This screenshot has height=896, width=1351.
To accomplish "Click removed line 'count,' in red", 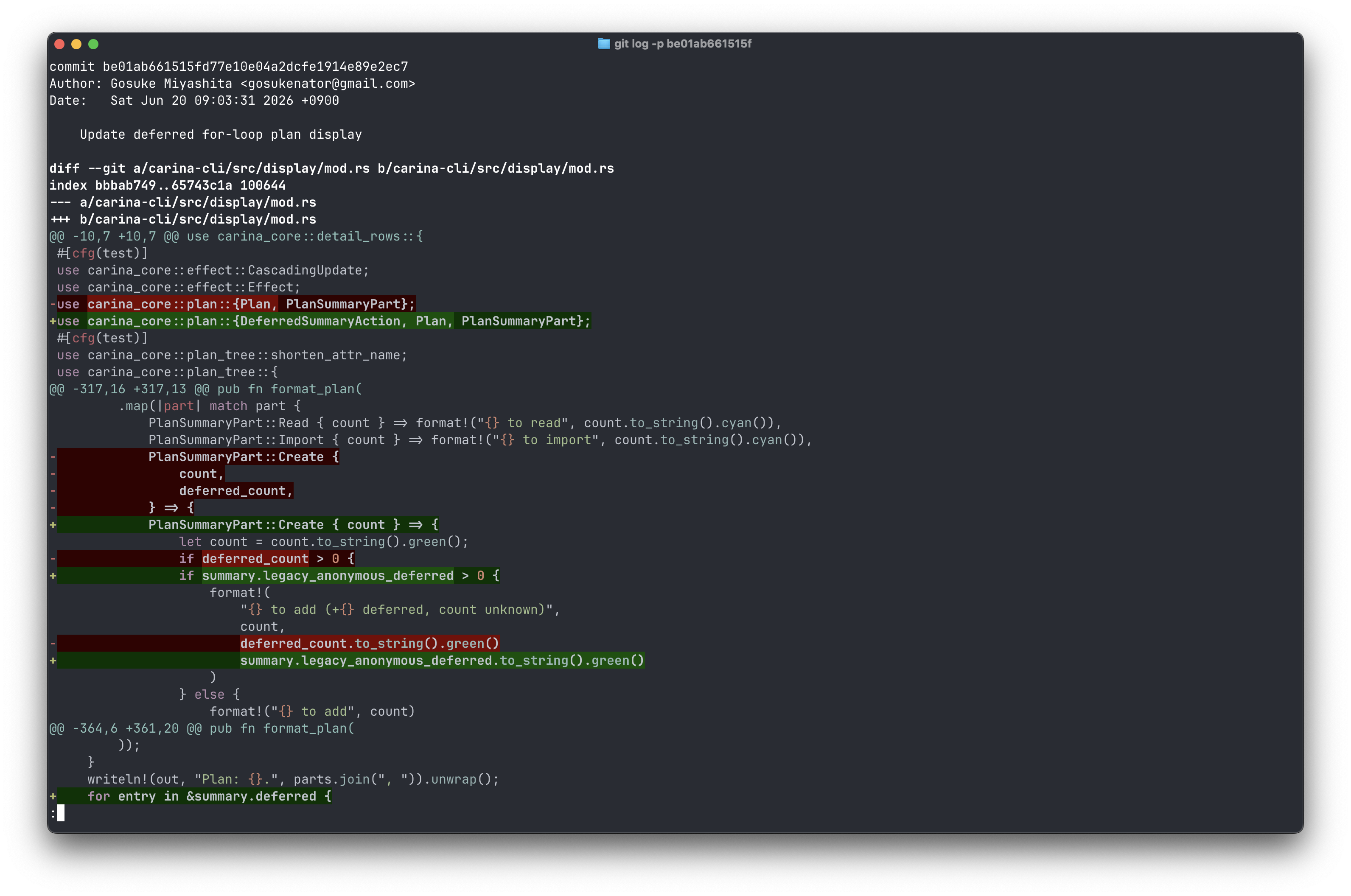I will coord(137,474).
